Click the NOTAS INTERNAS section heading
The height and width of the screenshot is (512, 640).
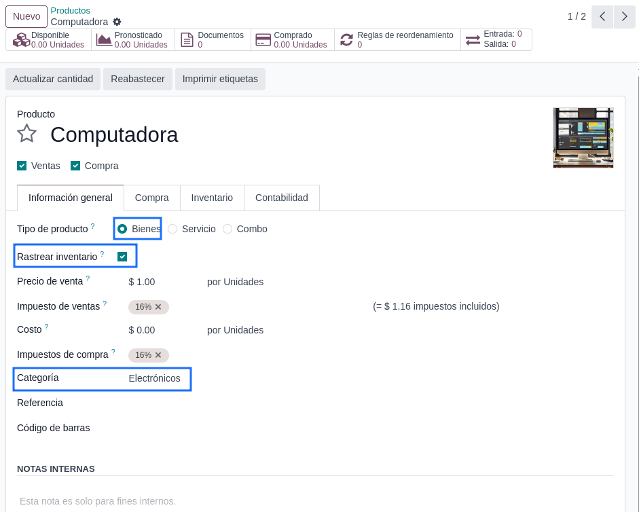[x=56, y=469]
